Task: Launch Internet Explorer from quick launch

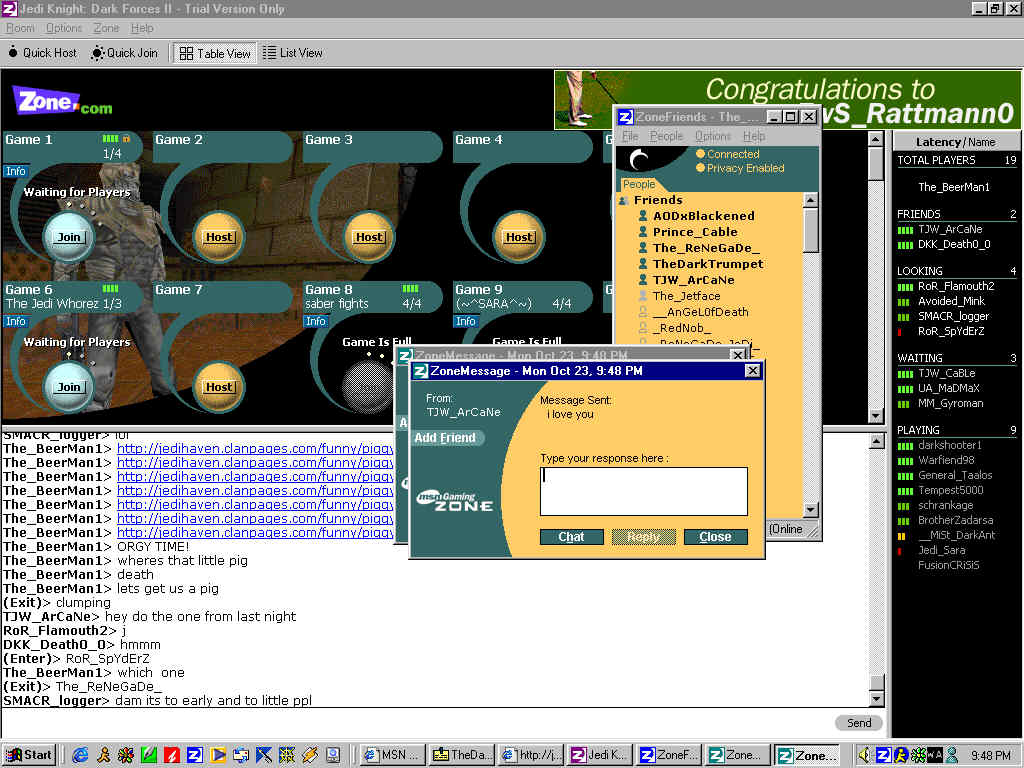Action: click(80, 756)
